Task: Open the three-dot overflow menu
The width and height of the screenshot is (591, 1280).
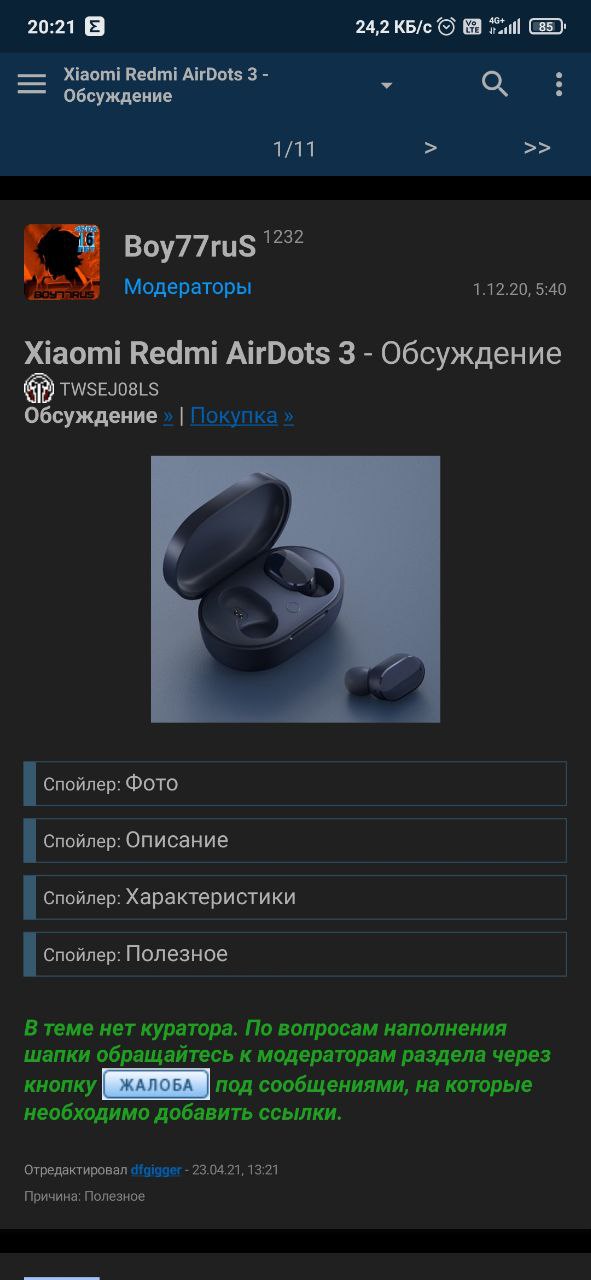Action: pos(559,84)
